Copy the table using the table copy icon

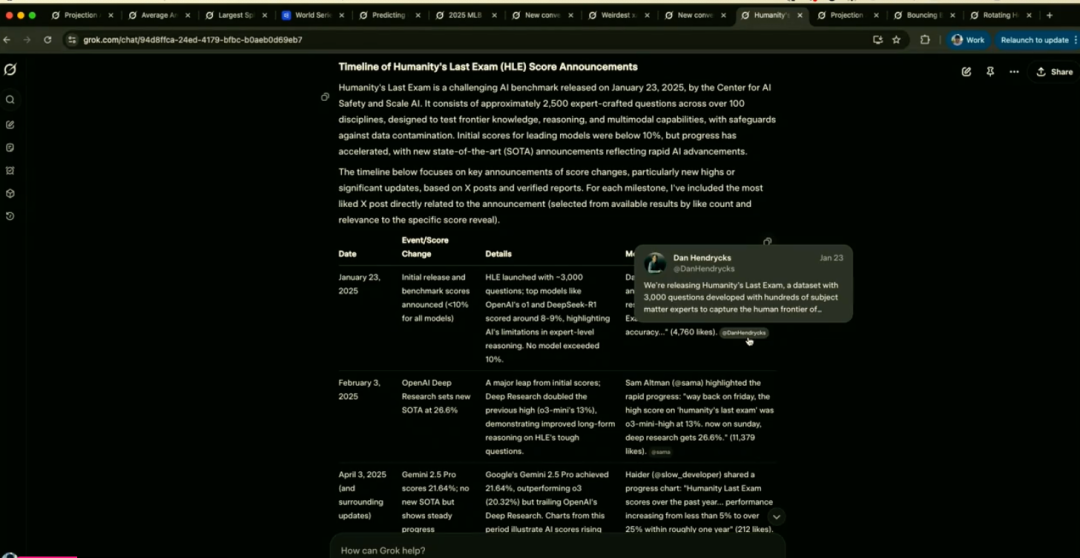click(767, 242)
